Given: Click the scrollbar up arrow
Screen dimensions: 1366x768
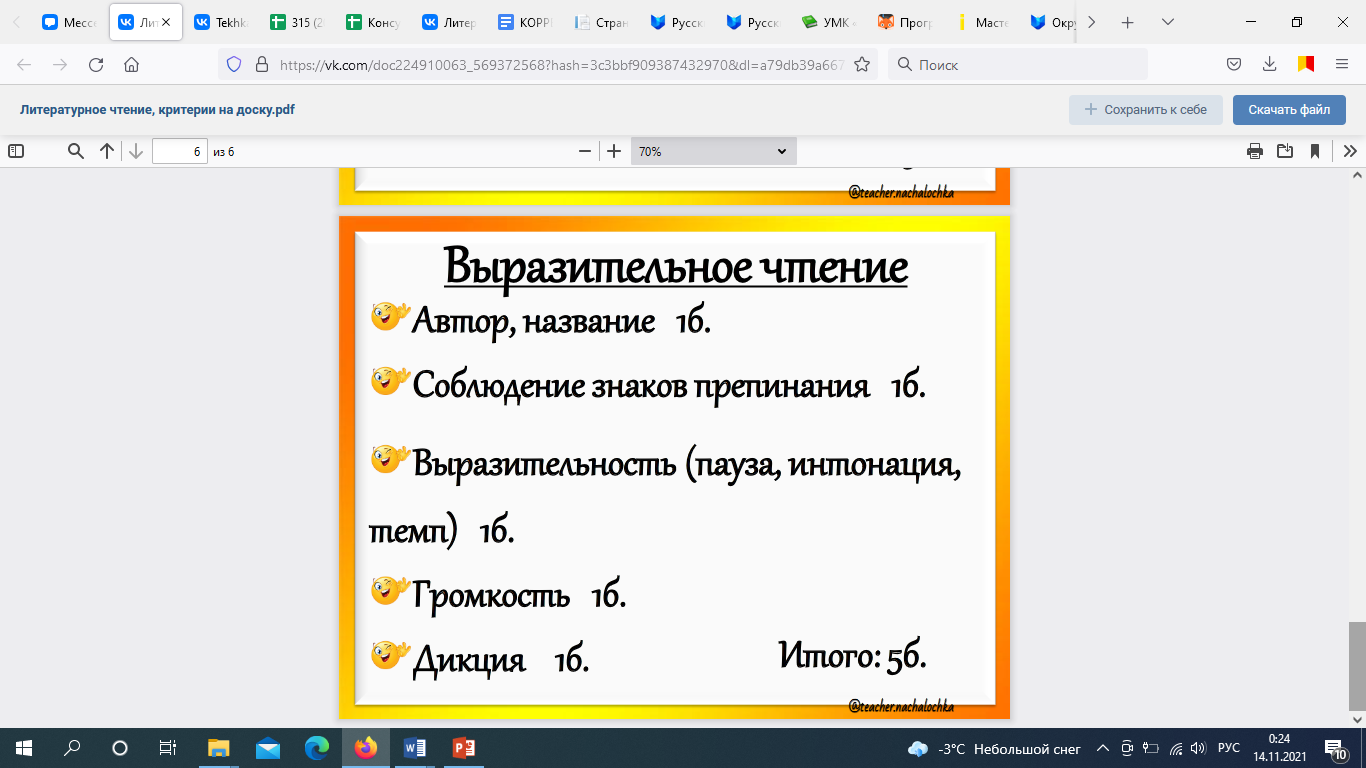Looking at the screenshot, I should 1357,176.
